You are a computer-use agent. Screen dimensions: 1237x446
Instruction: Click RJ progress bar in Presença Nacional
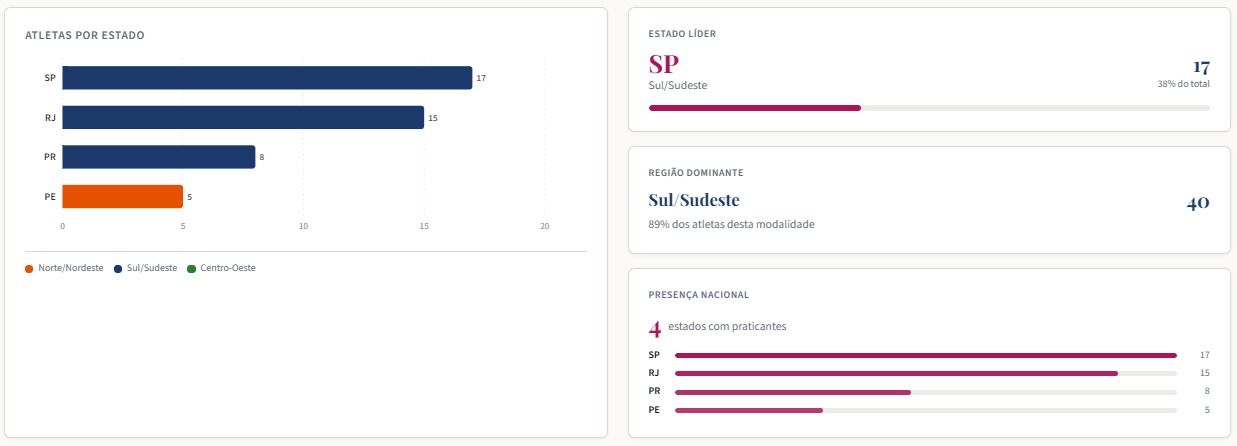pyautogui.click(x=926, y=373)
